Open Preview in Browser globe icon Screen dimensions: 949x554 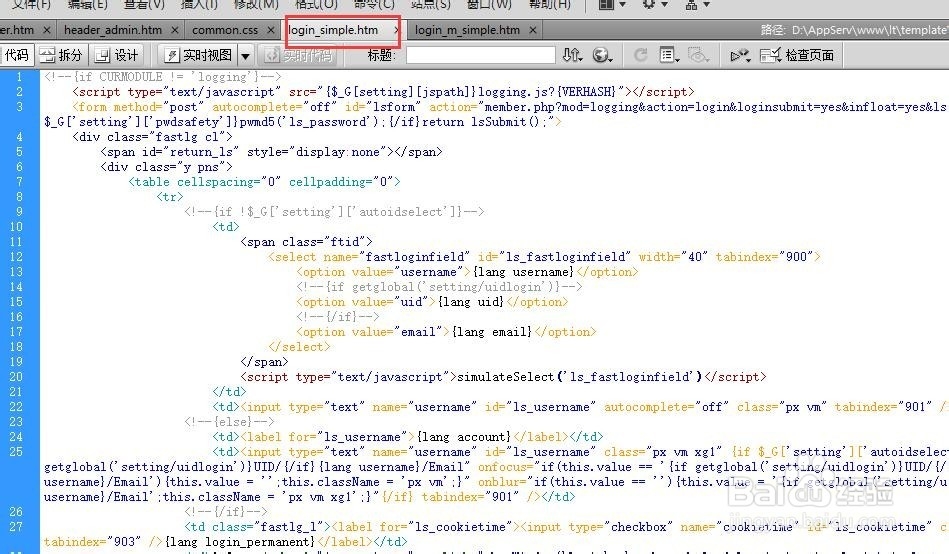pos(602,55)
